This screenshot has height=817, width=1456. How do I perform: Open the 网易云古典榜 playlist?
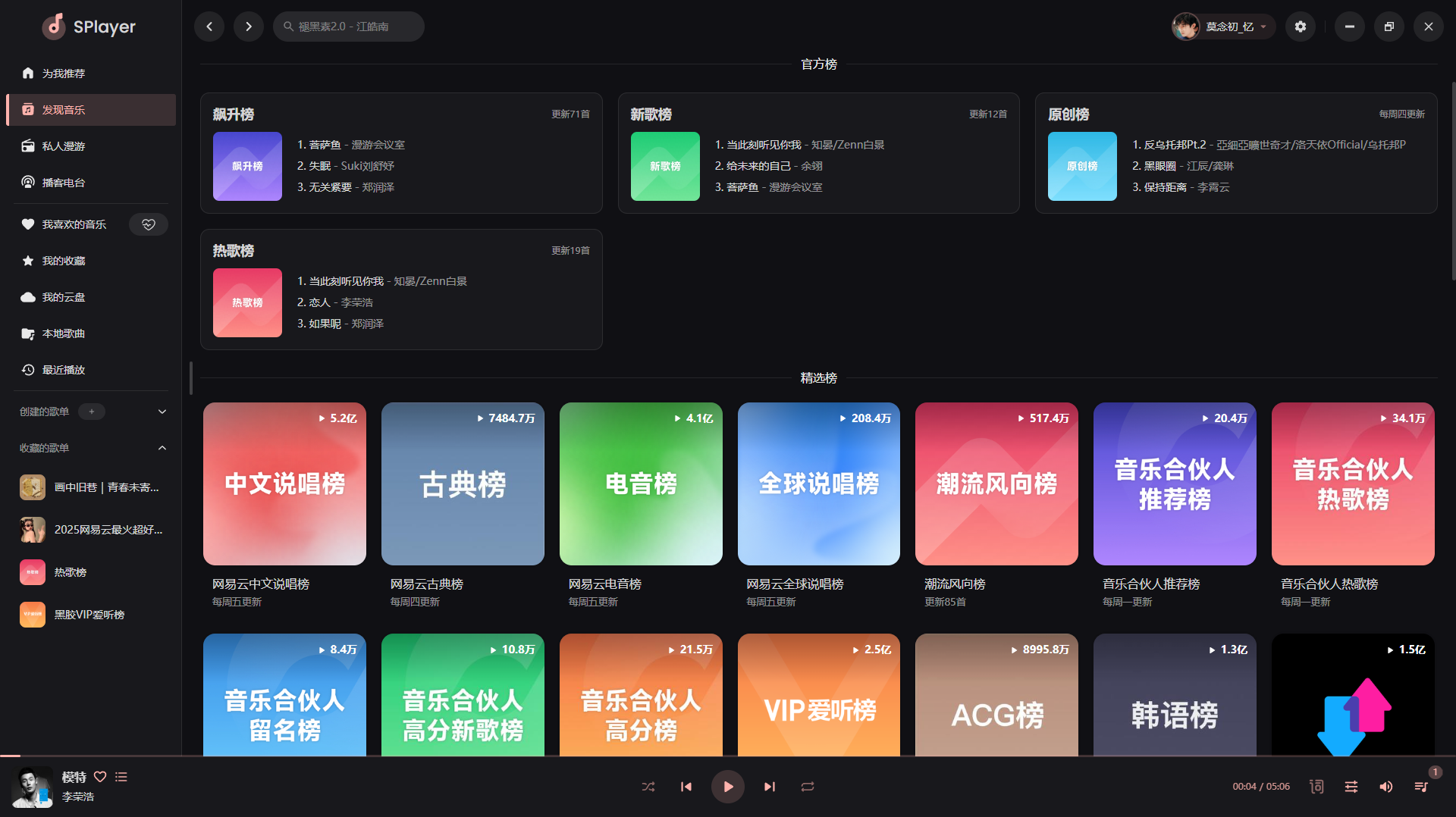[462, 484]
